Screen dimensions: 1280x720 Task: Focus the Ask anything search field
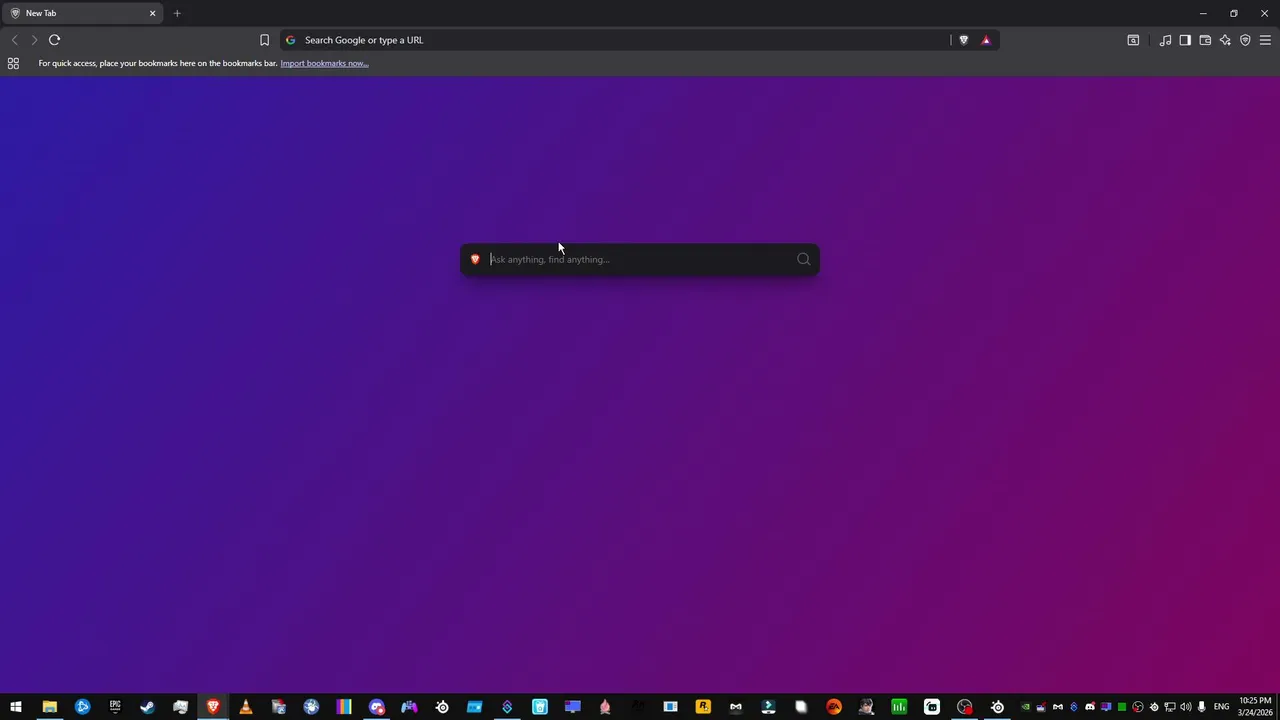click(640, 259)
